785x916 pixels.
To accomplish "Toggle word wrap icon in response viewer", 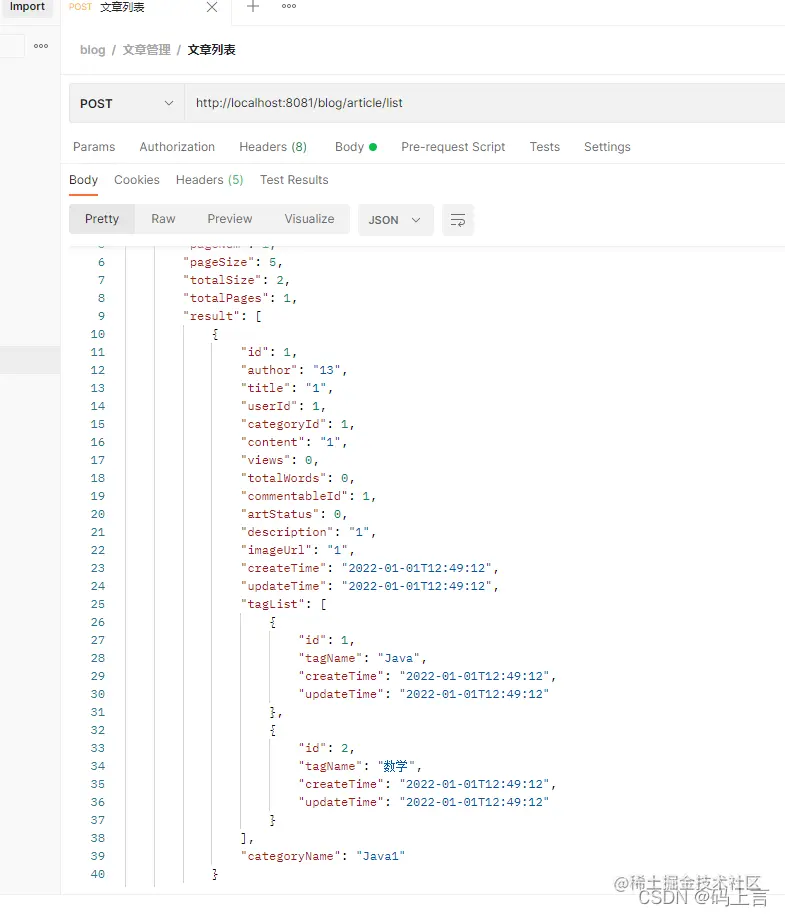I will [458, 220].
